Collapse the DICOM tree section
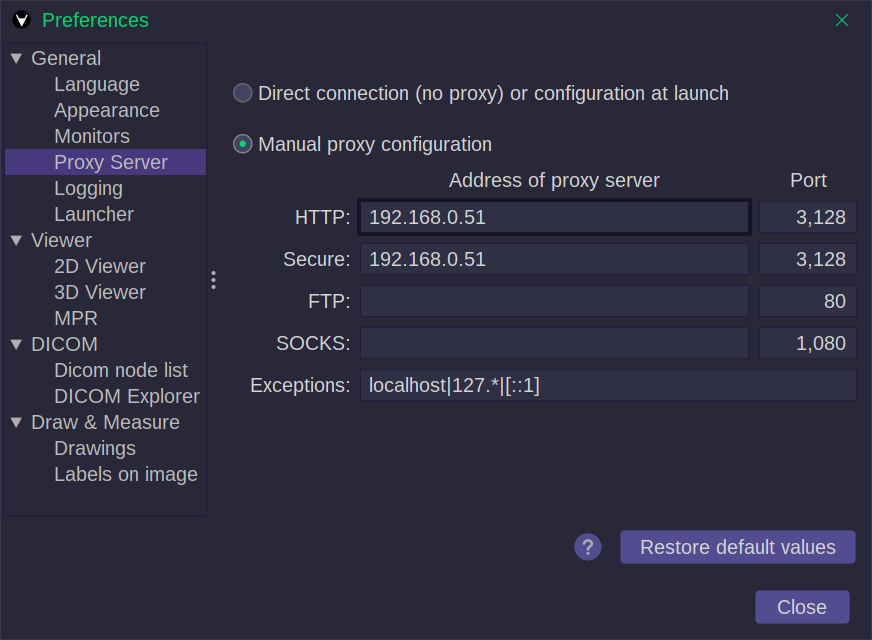 (16, 344)
